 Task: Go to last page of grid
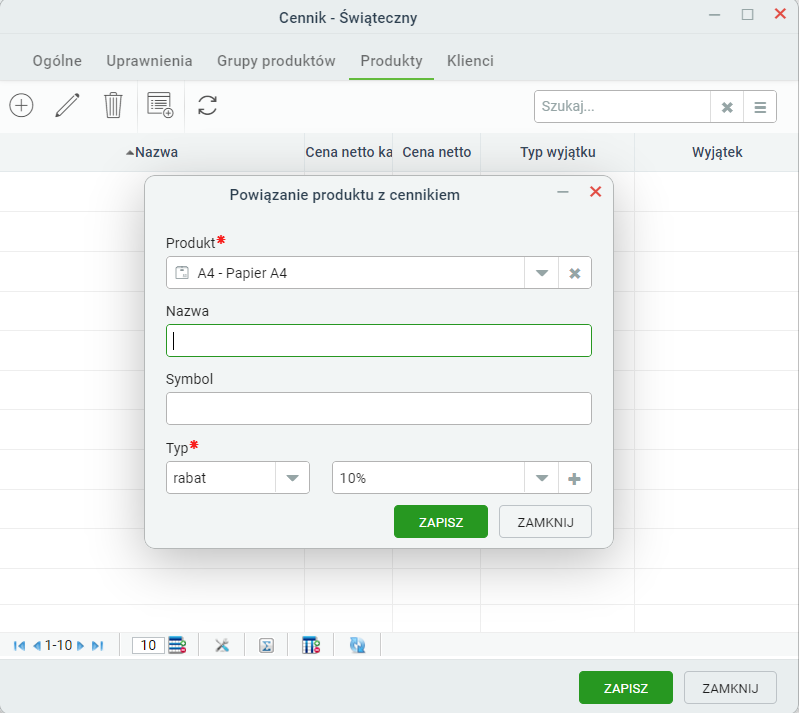97,646
